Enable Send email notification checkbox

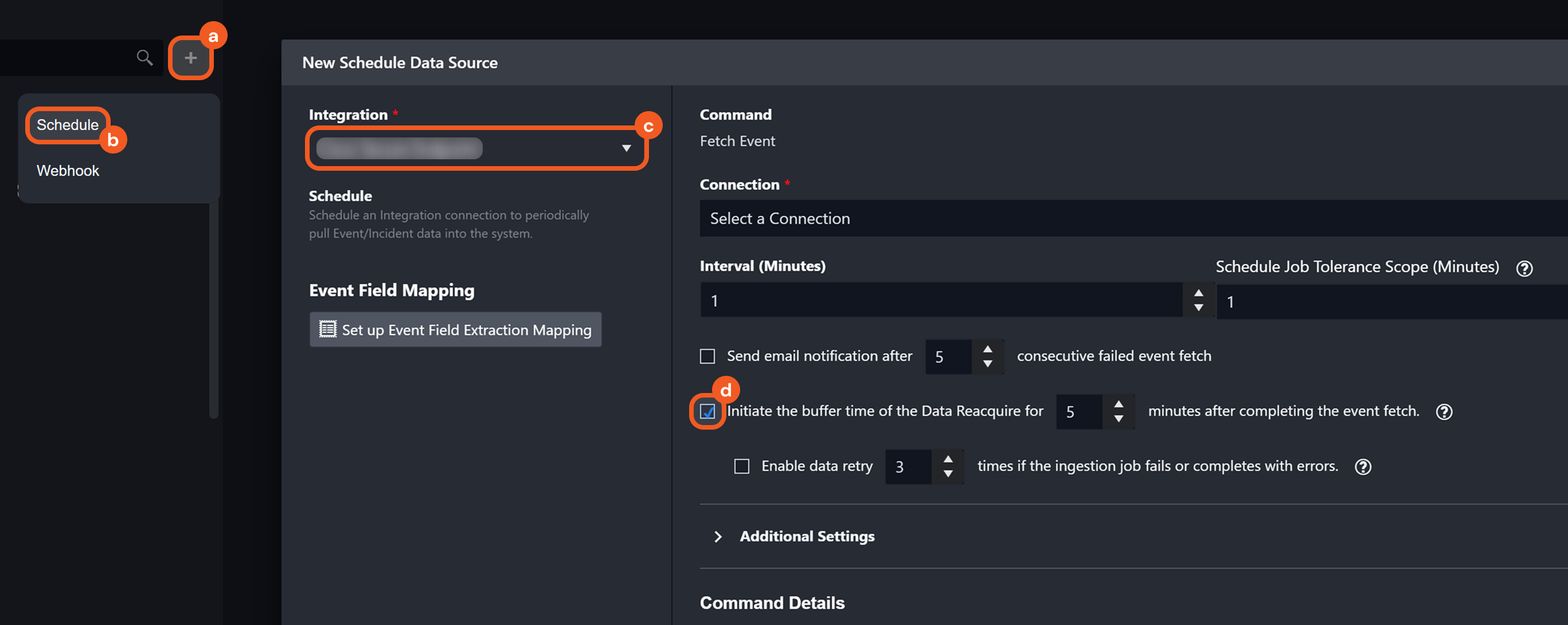(707, 356)
